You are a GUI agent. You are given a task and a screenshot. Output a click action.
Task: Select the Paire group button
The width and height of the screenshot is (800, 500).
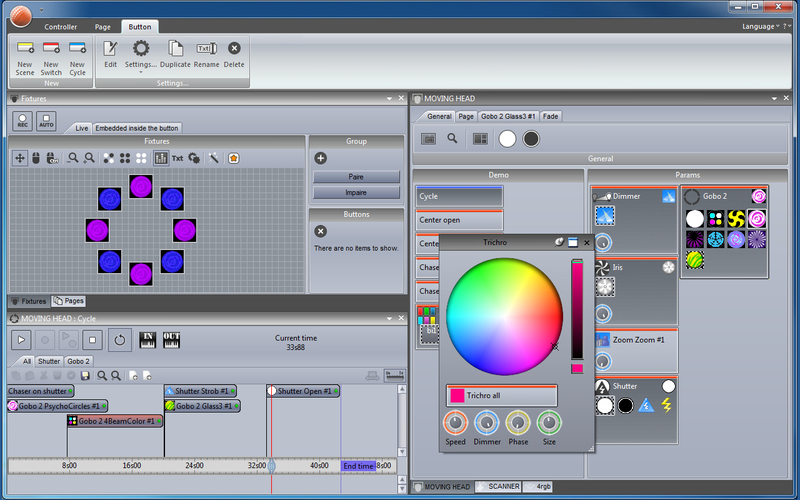(x=356, y=177)
